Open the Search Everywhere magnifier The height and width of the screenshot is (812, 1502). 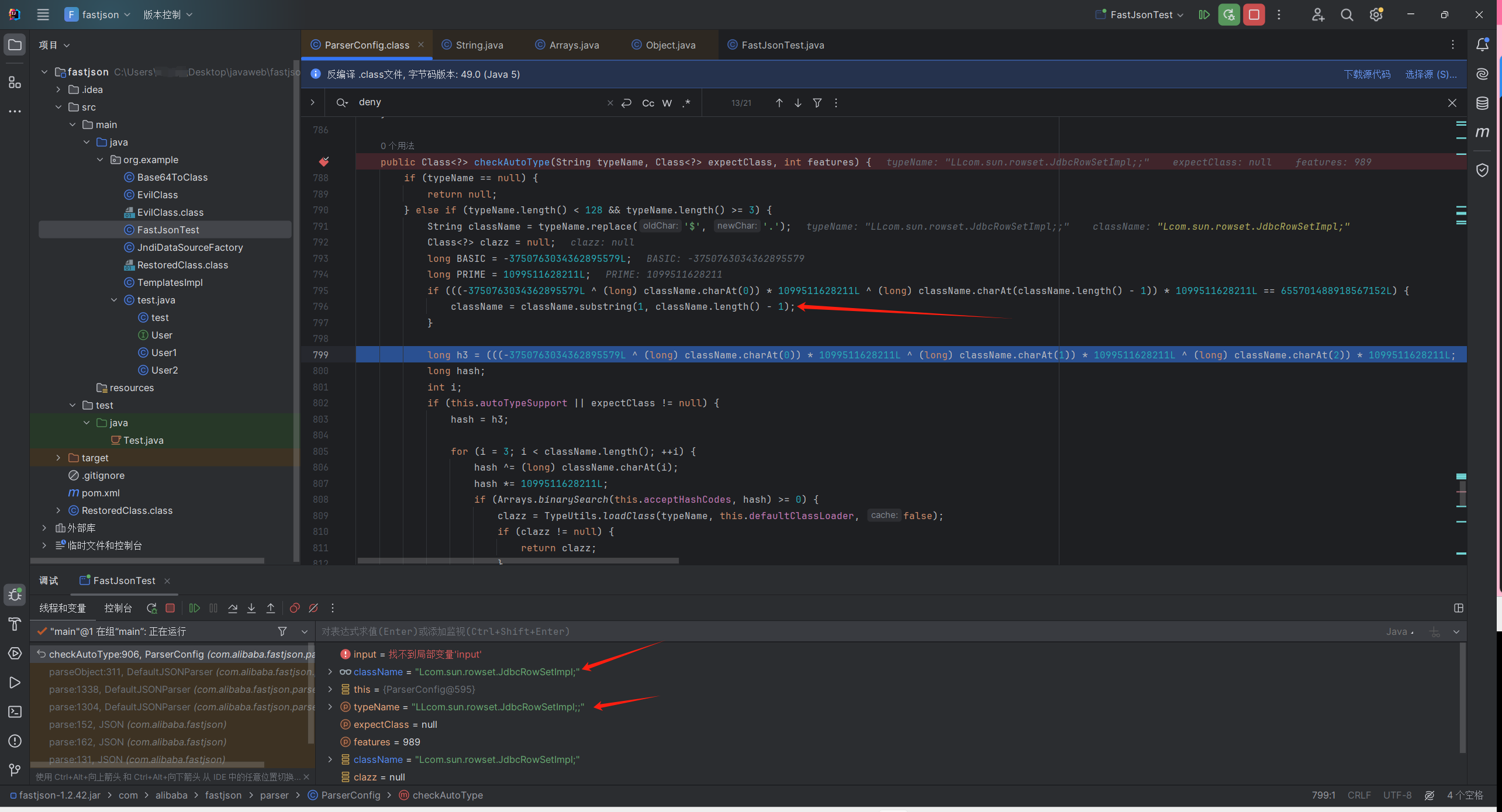(1347, 15)
